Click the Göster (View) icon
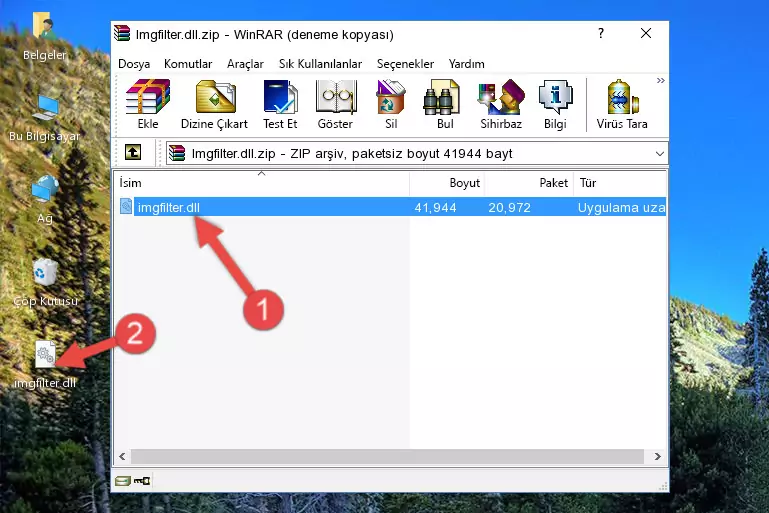This screenshot has width=769, height=513. tap(335, 97)
